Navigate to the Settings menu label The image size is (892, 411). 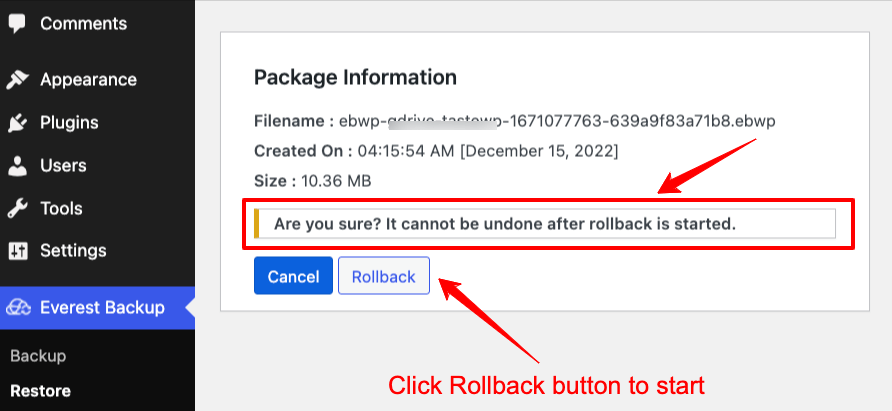click(73, 251)
